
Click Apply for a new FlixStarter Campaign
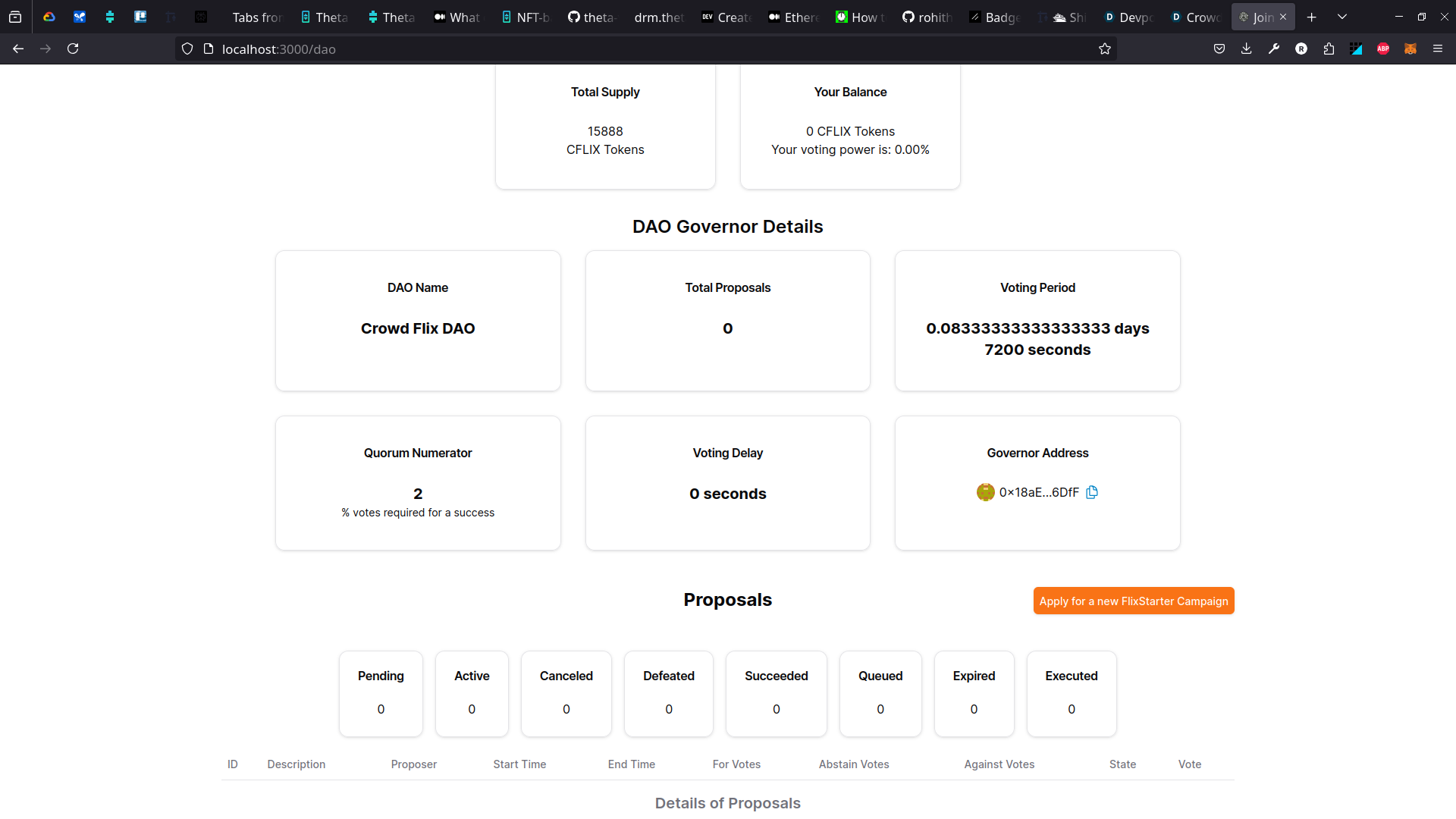point(1133,601)
